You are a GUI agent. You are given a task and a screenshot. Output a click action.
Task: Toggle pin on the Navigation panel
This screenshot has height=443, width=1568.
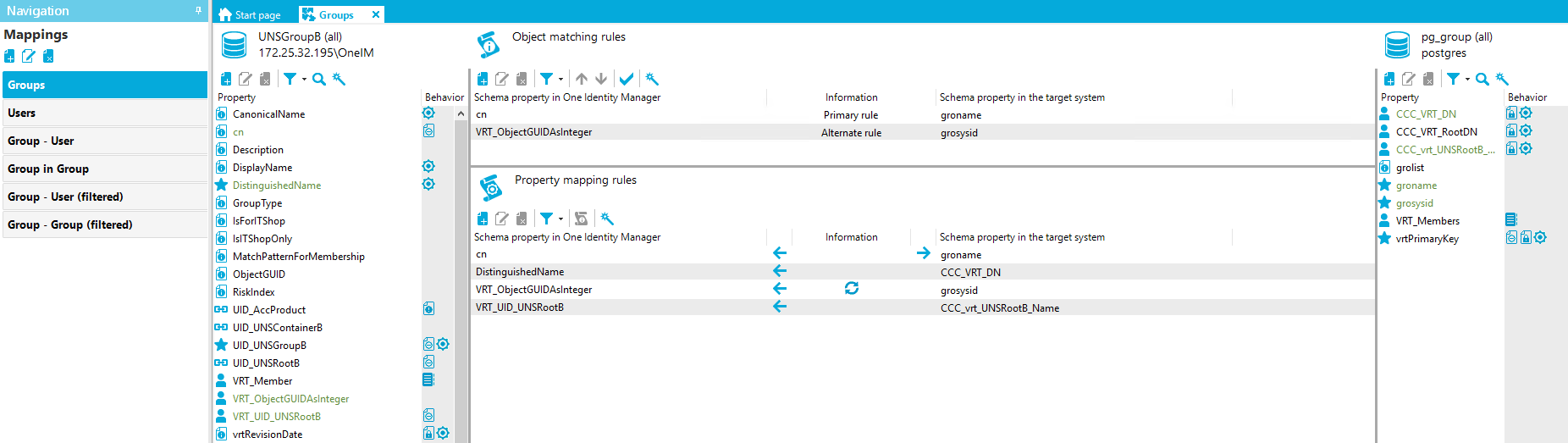198,11
